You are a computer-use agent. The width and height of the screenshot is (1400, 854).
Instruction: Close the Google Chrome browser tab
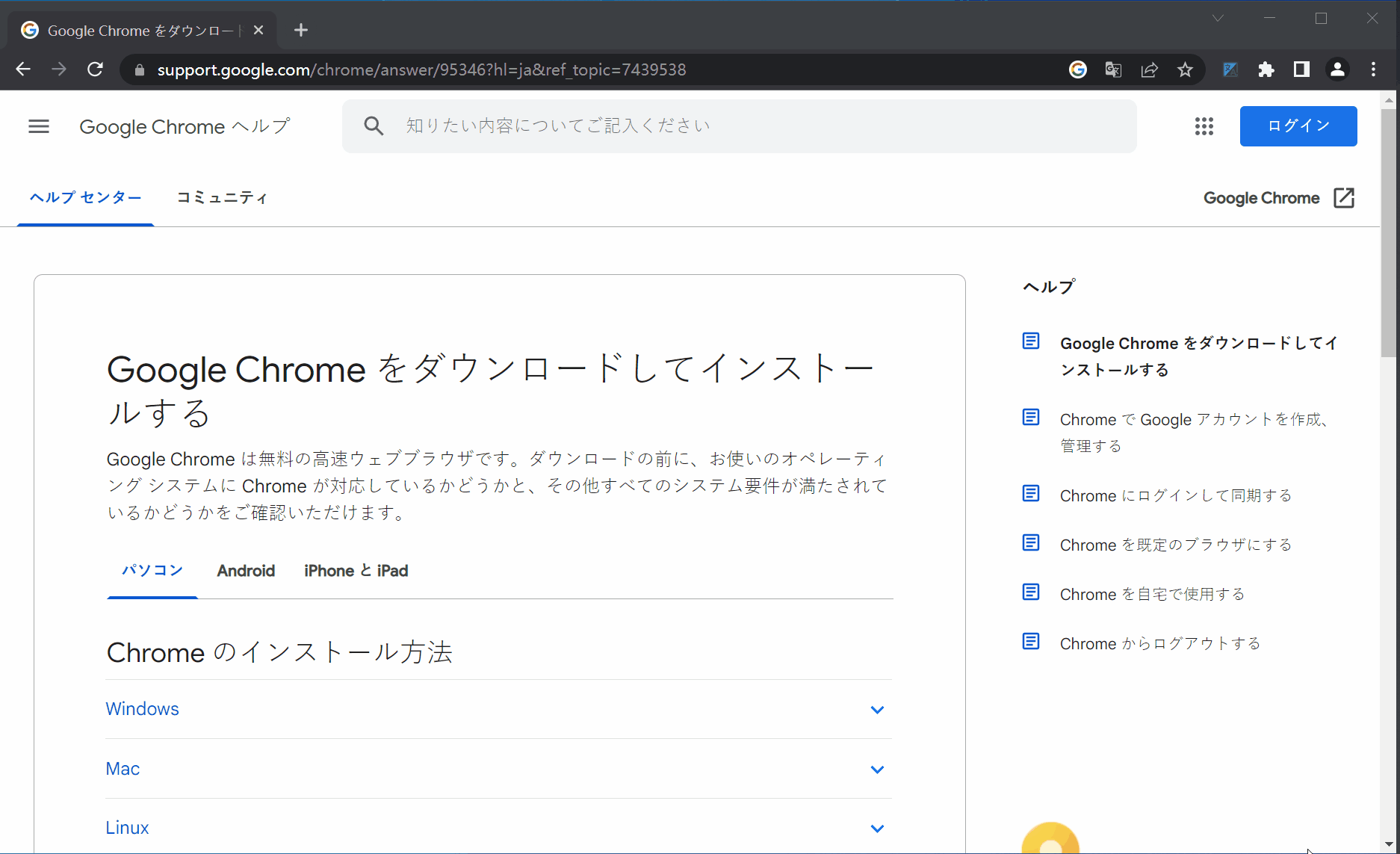click(x=258, y=30)
